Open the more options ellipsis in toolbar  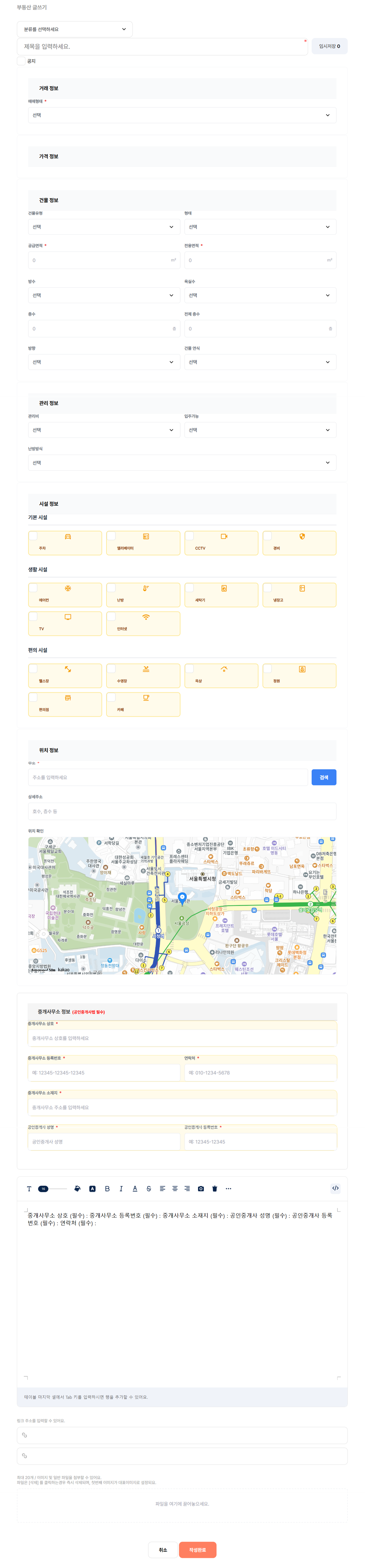[x=229, y=1188]
